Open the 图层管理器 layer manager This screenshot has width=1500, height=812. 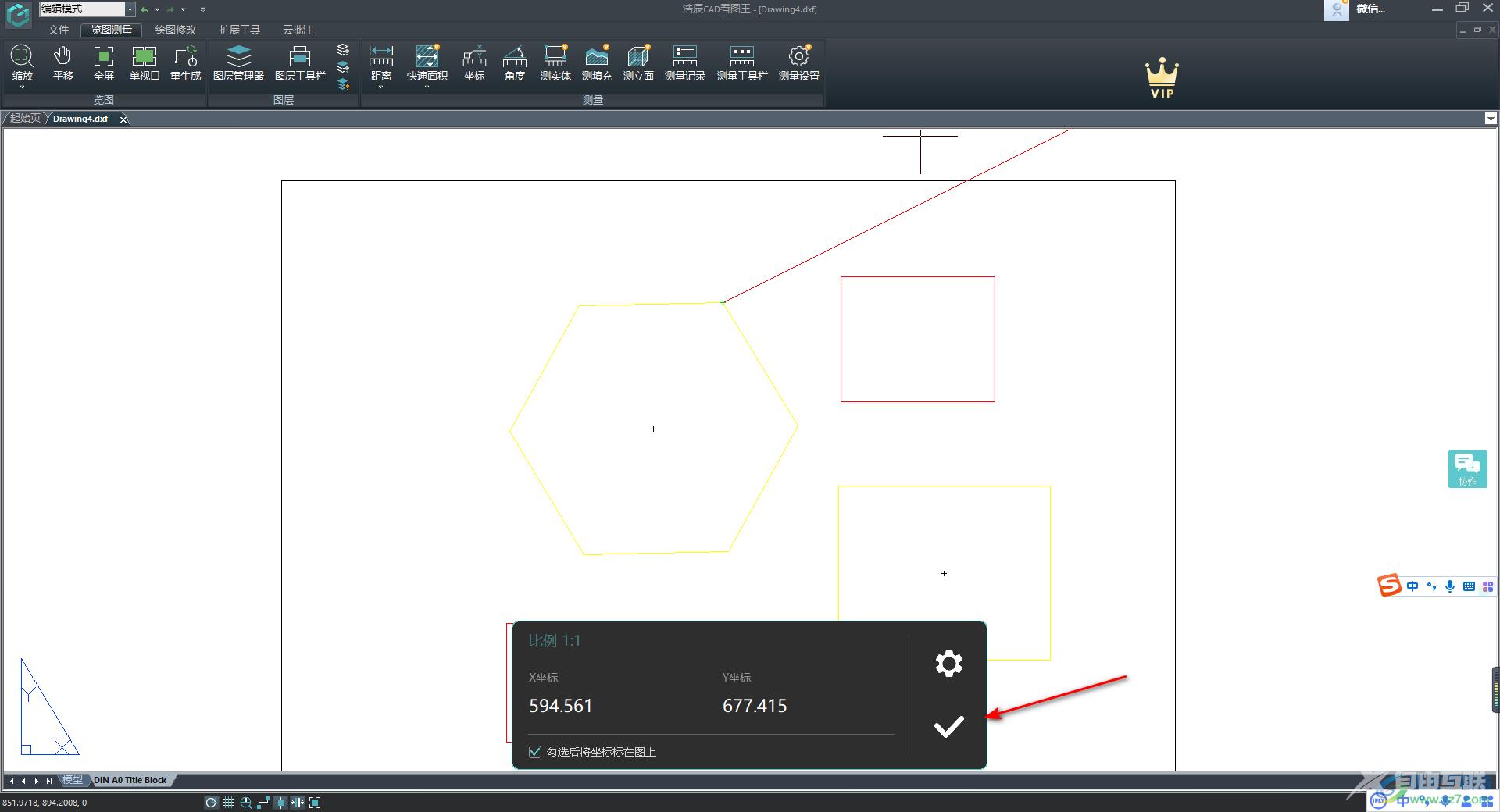(x=238, y=62)
